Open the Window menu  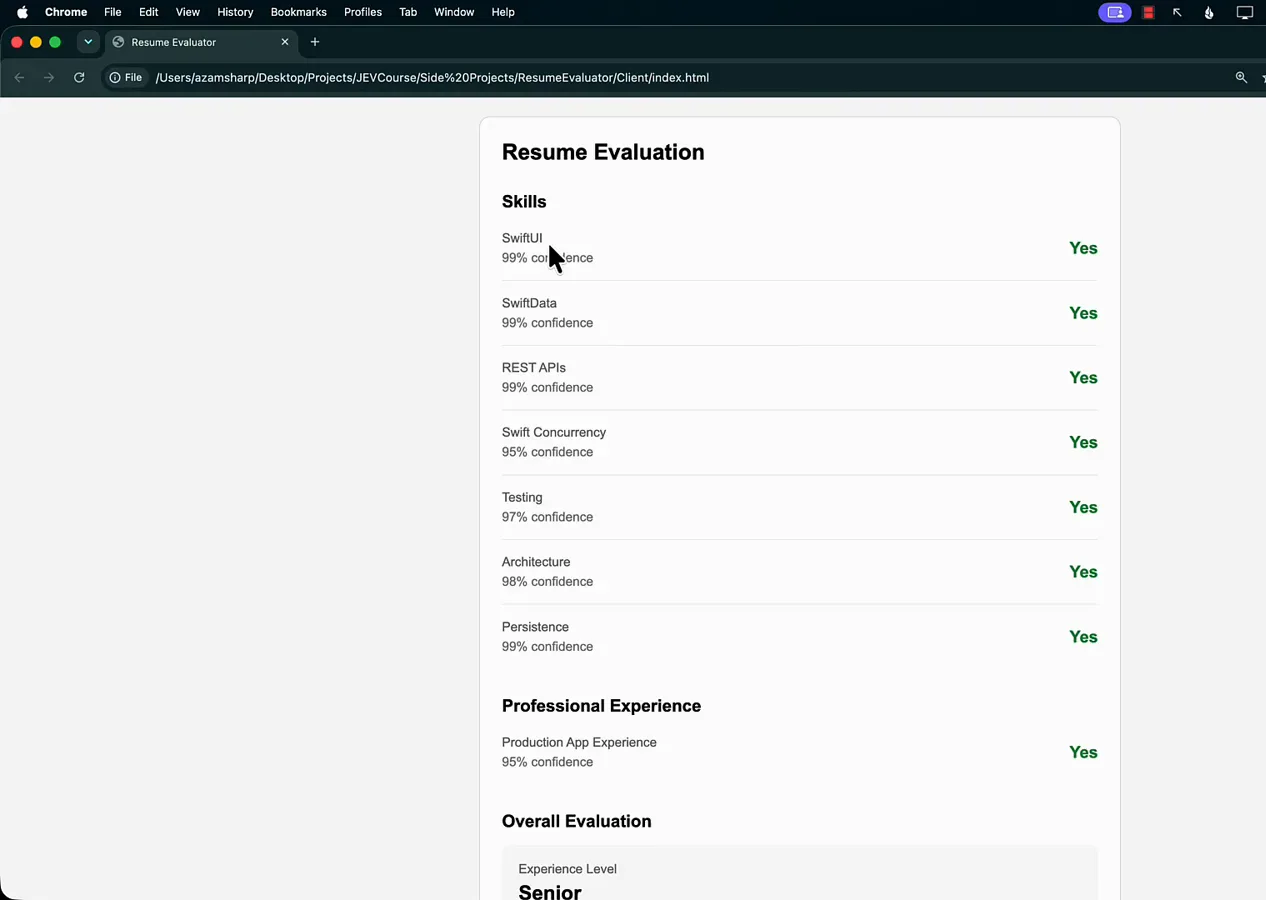tap(454, 12)
